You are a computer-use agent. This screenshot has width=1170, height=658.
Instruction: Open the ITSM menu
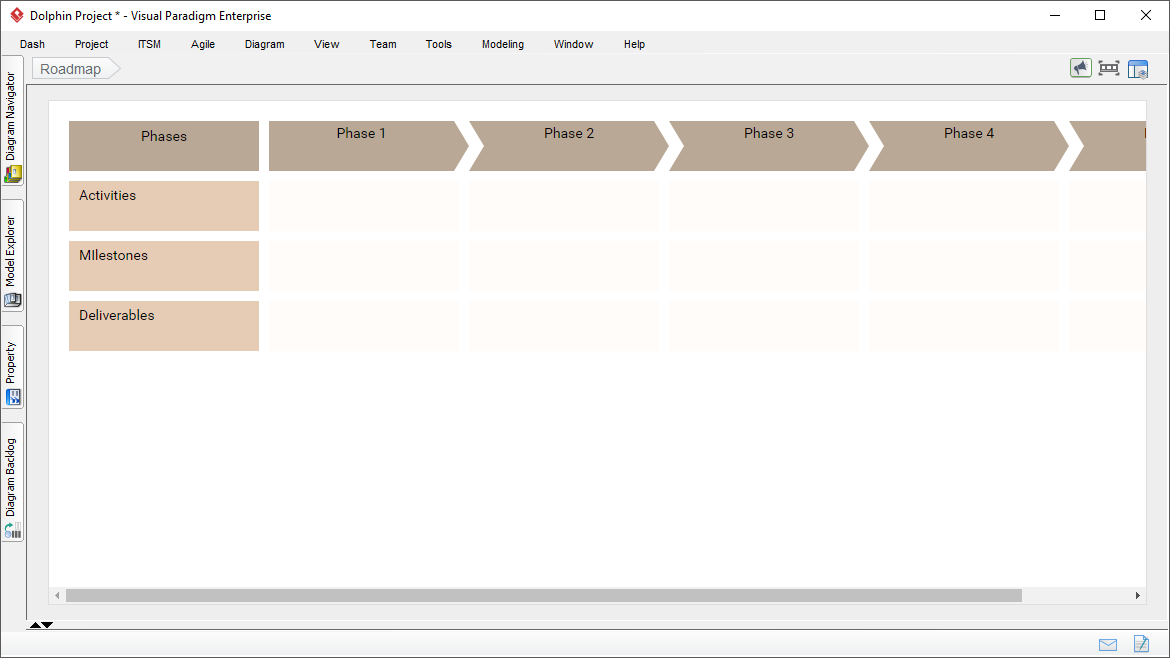[149, 44]
